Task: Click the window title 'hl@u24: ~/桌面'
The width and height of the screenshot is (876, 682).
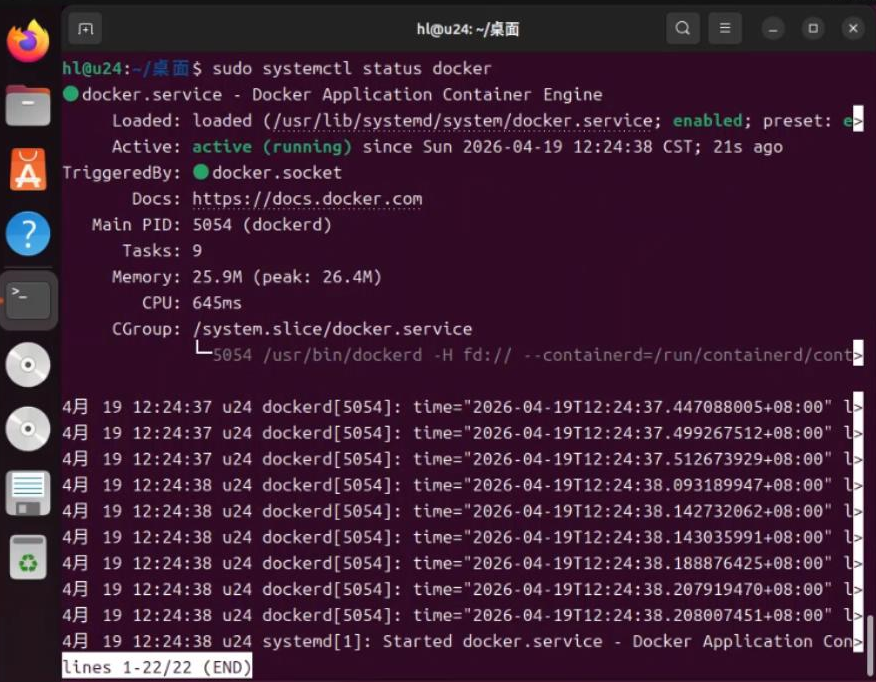Action: point(468,29)
